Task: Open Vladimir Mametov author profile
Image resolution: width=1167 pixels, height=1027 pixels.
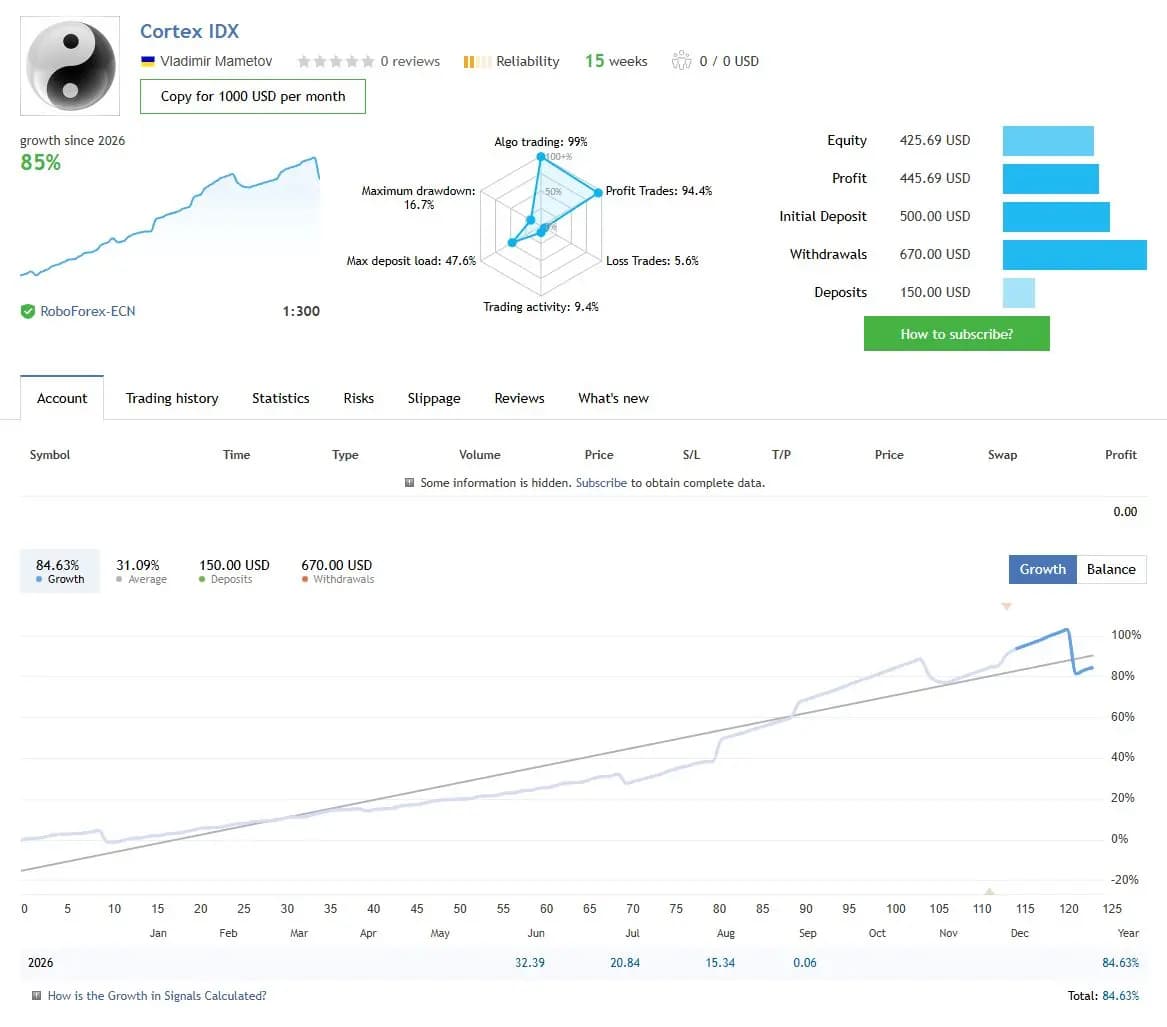Action: point(216,61)
